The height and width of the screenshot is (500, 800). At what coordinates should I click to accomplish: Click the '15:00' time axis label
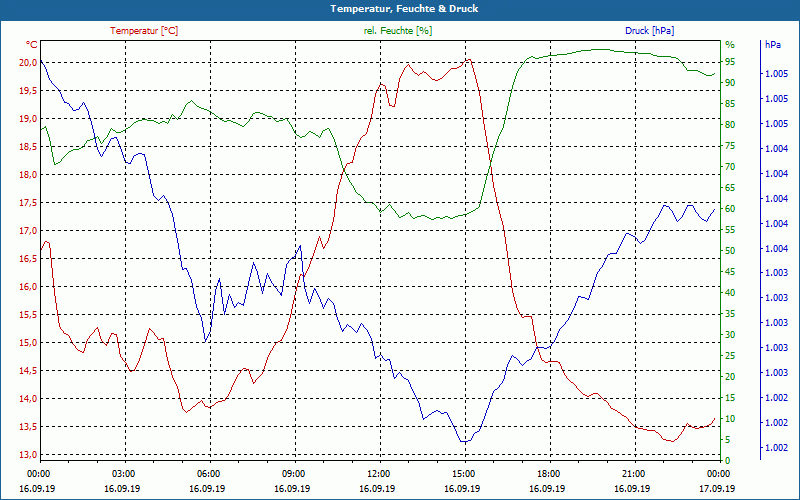(463, 473)
